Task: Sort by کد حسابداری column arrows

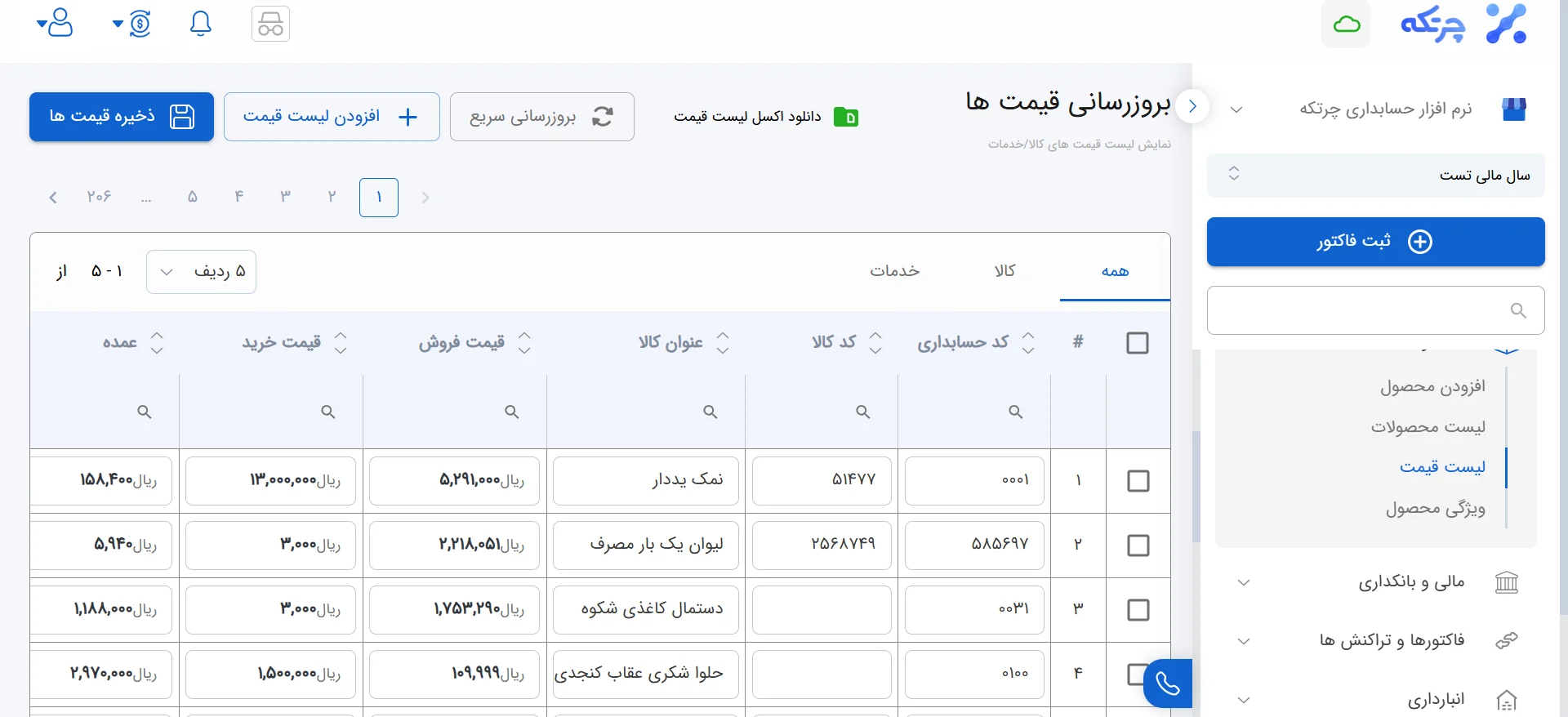Action: 1028,342
